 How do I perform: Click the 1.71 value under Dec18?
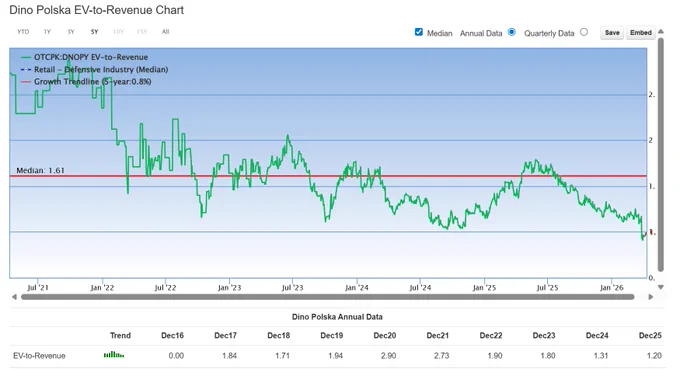(x=282, y=356)
